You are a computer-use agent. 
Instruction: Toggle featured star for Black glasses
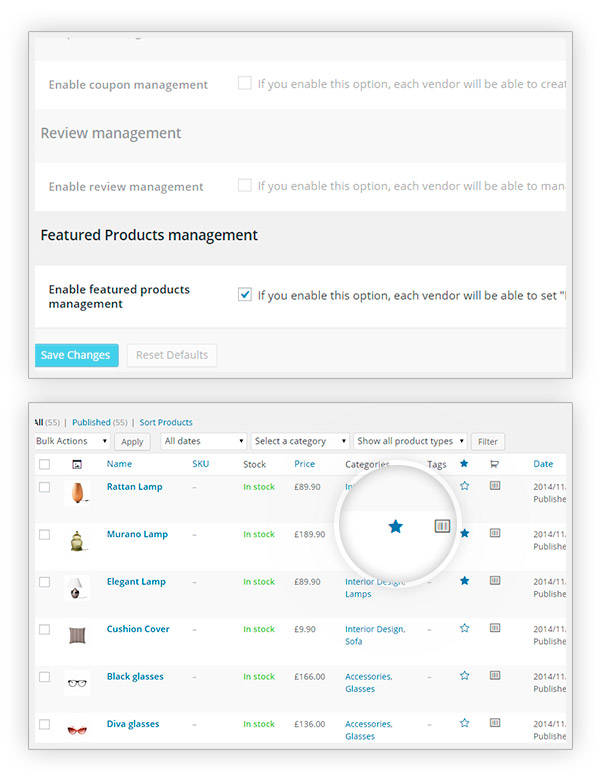[x=464, y=675]
